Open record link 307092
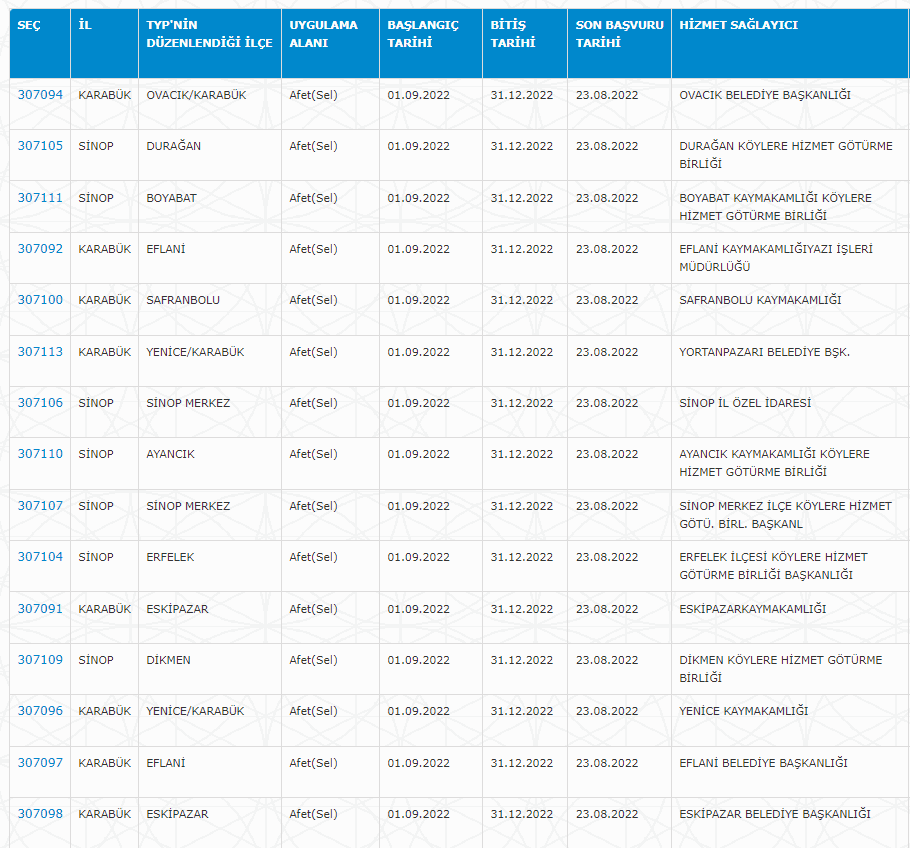Screen dimensions: 910x848 pos(40,249)
